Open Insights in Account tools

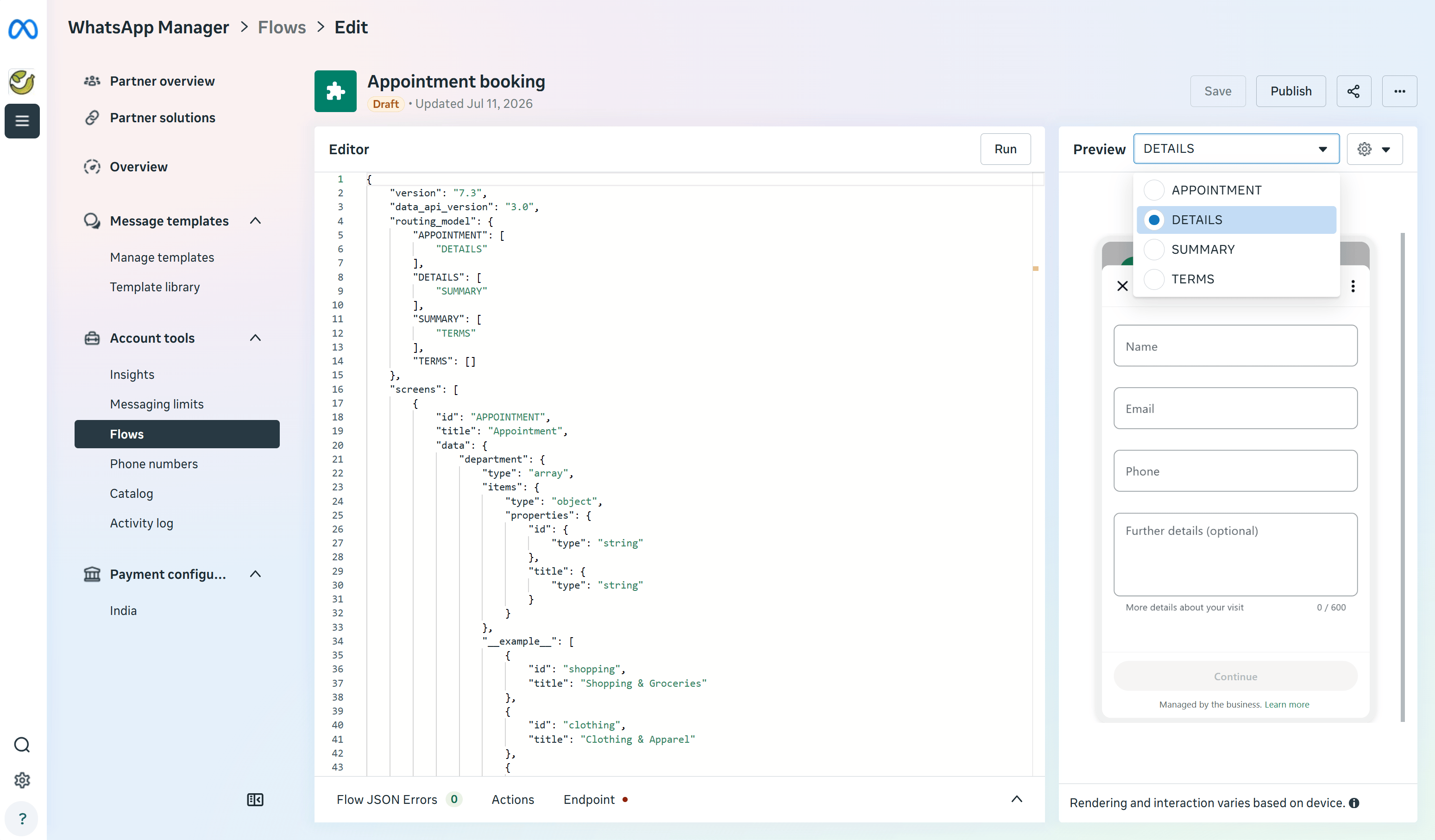(x=132, y=375)
